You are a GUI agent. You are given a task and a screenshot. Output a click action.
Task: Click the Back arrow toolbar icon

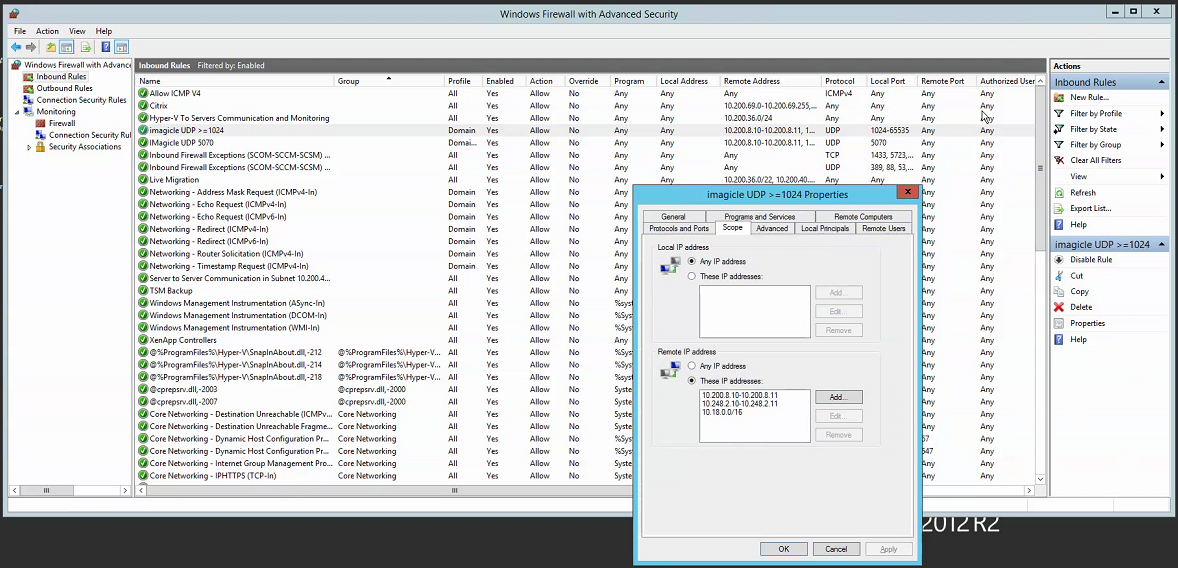point(16,47)
